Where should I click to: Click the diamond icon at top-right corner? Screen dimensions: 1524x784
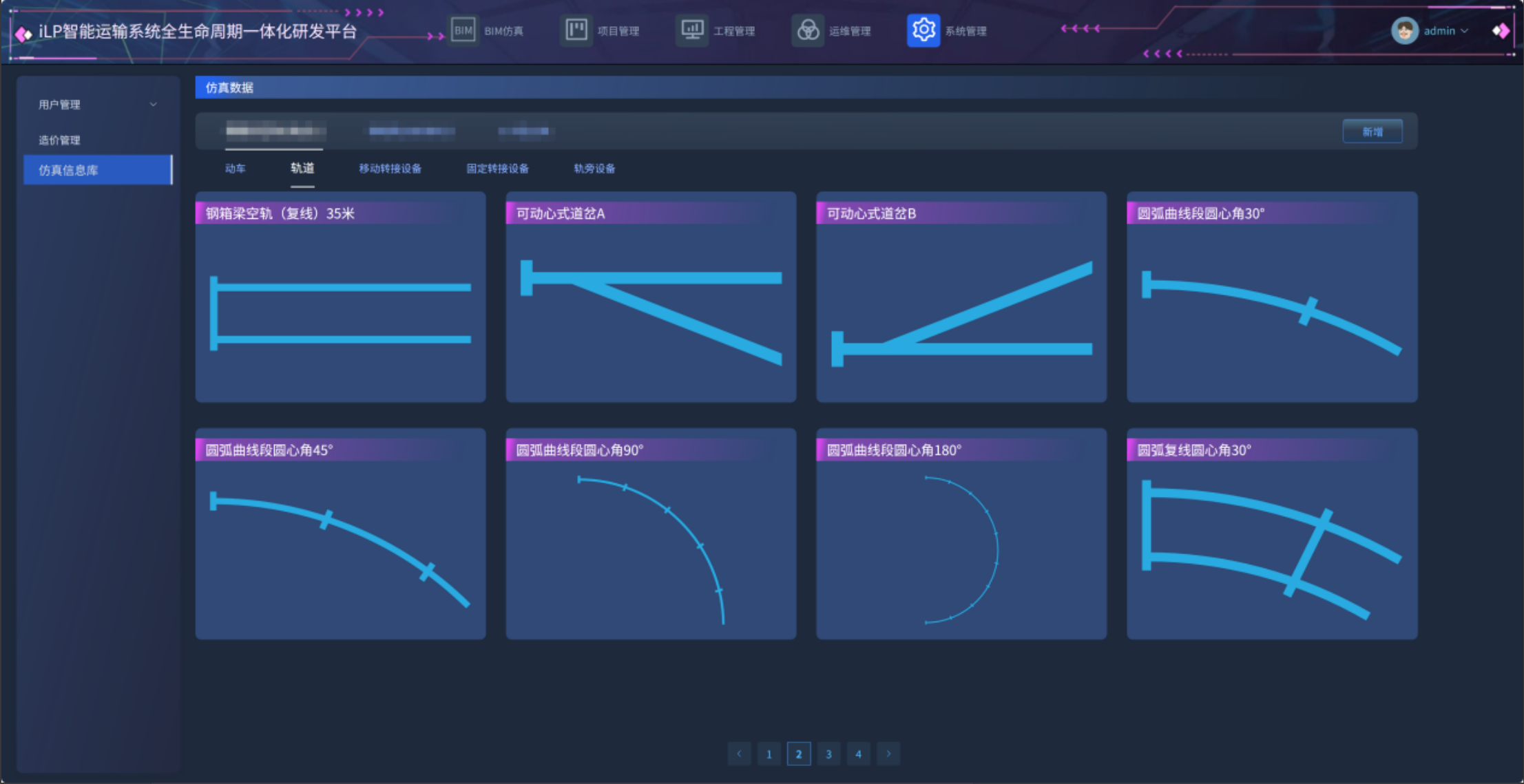tap(1501, 31)
